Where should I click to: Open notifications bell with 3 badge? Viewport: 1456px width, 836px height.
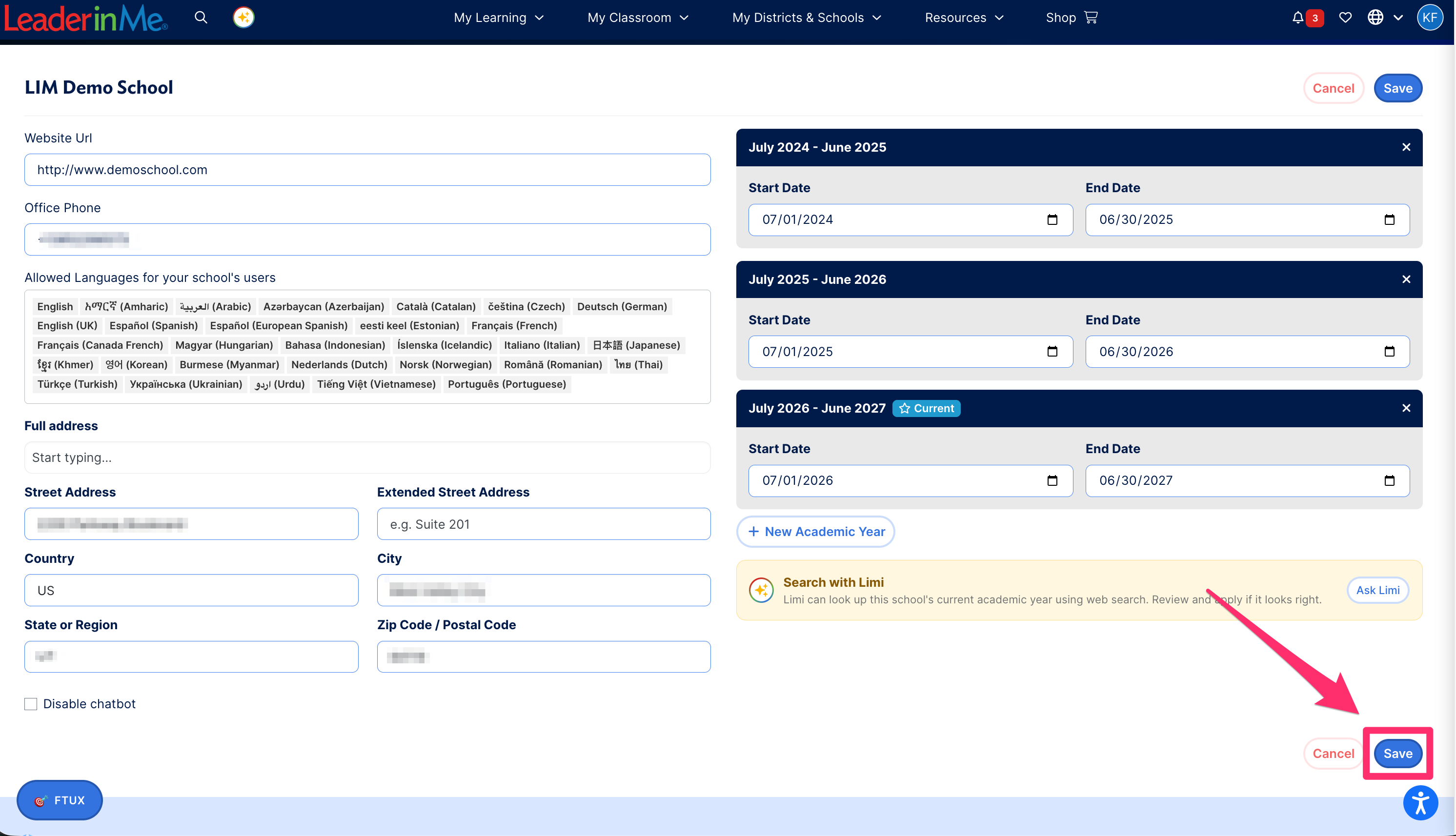pos(1307,18)
